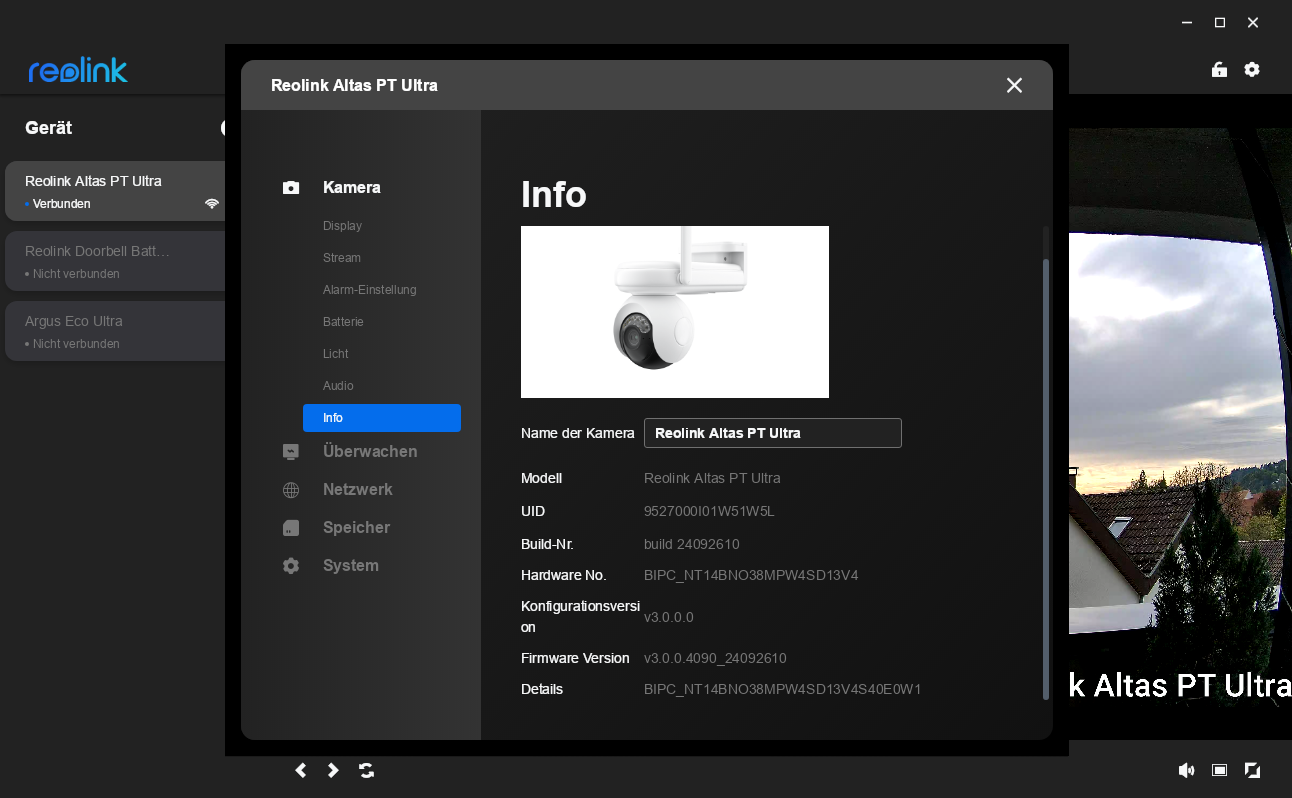
Task: Click the screen layout icon
Action: (1219, 770)
